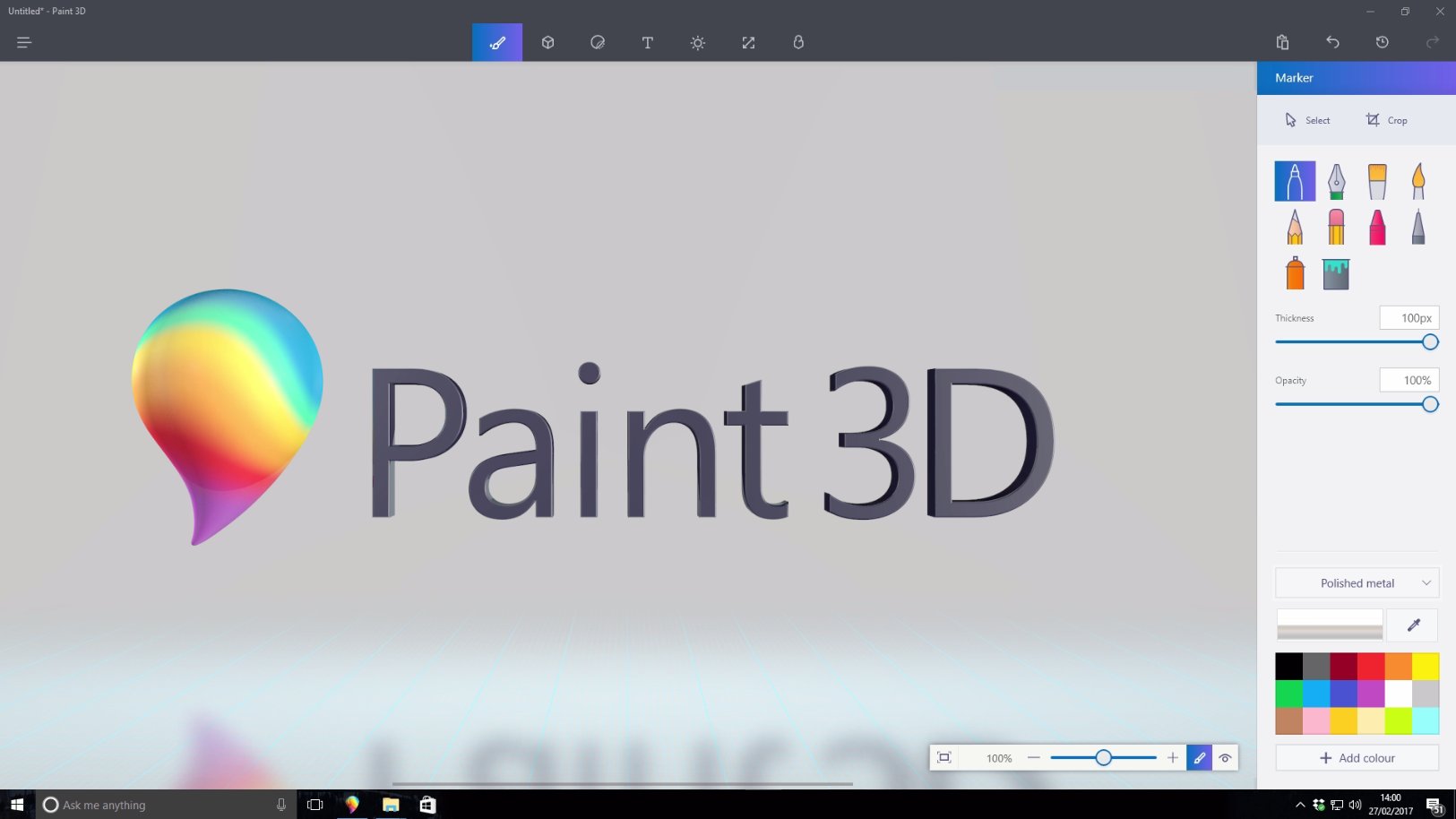The image size is (1456, 819).
Task: Open the Effects sun icon tab
Action: (x=698, y=42)
